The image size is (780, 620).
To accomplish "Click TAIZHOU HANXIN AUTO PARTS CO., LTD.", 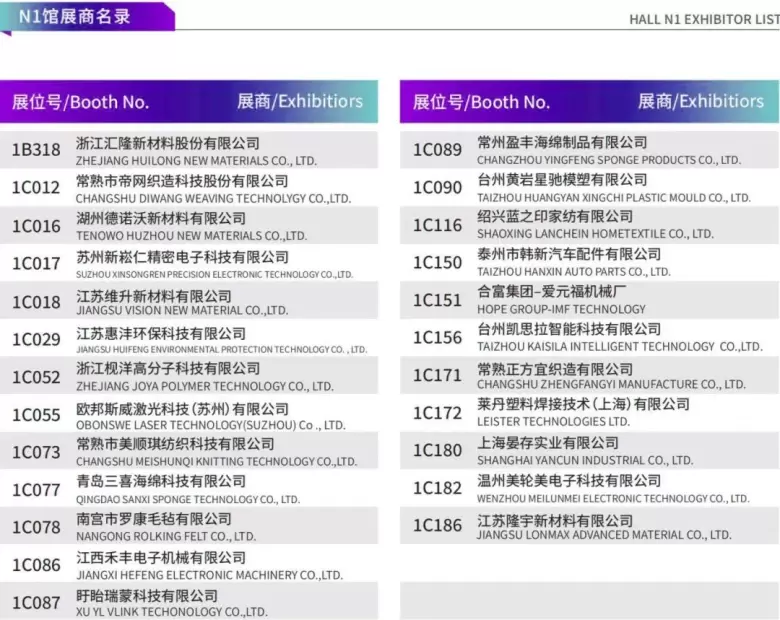I will tap(574, 272).
